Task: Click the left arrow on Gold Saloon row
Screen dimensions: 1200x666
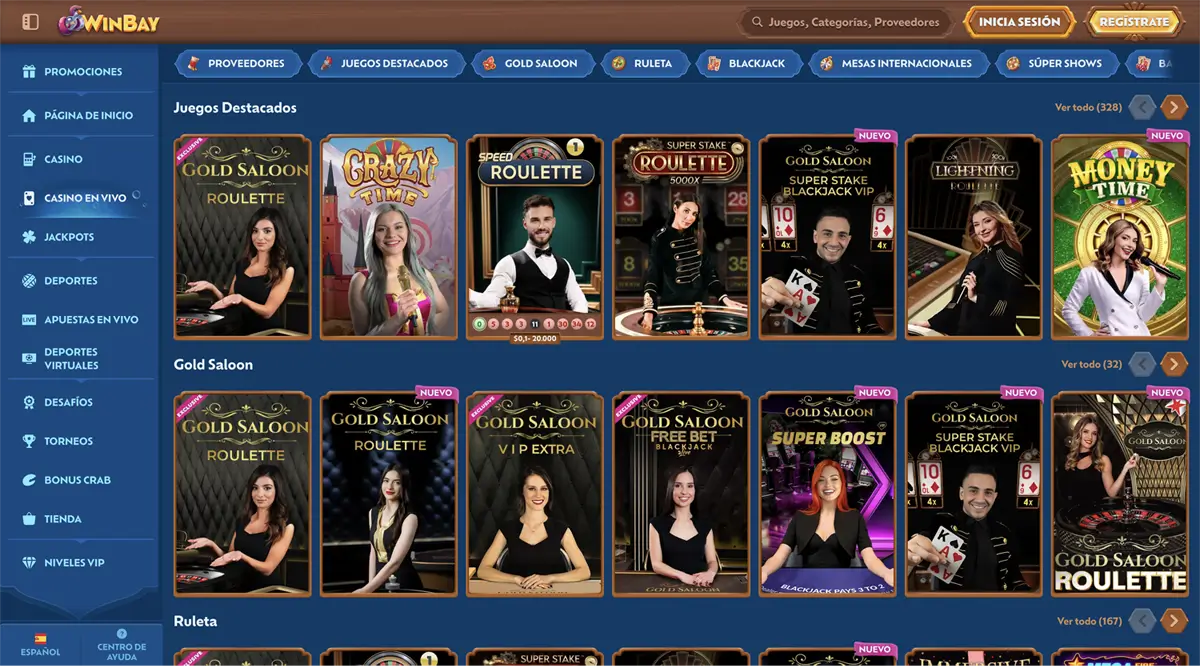Action: 1141,364
